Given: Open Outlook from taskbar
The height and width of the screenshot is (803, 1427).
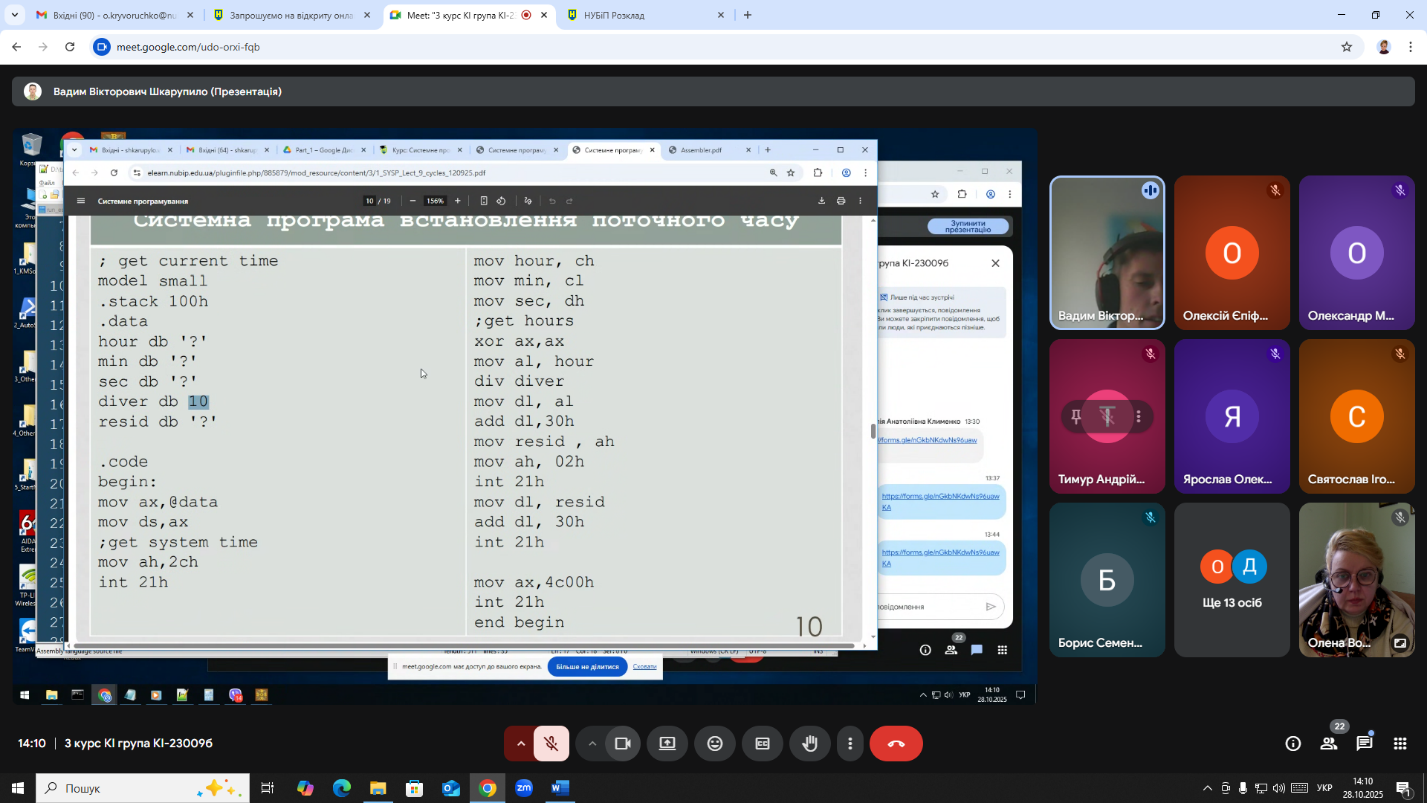Looking at the screenshot, I should [451, 788].
